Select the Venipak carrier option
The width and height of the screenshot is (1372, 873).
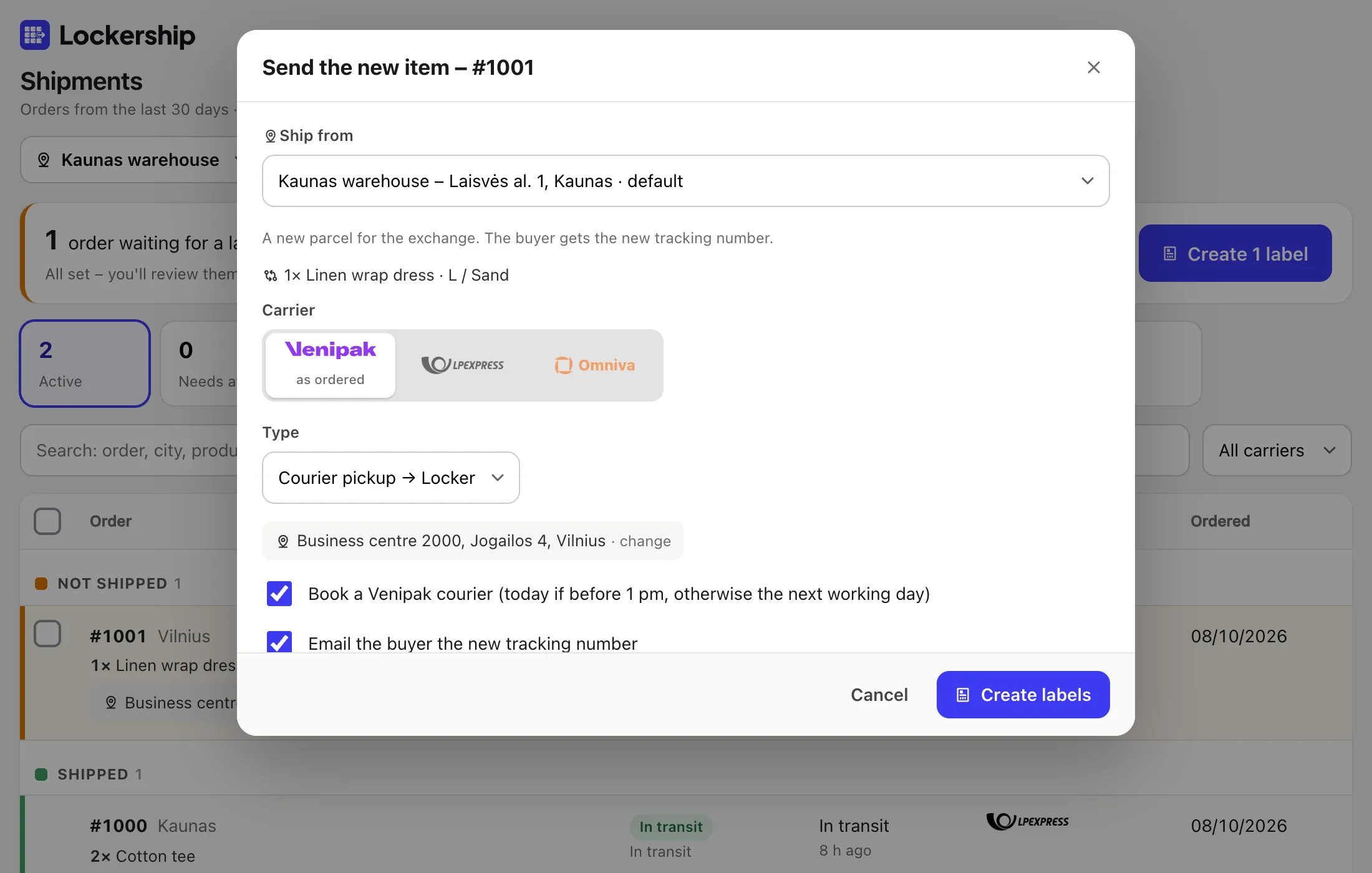(x=331, y=365)
